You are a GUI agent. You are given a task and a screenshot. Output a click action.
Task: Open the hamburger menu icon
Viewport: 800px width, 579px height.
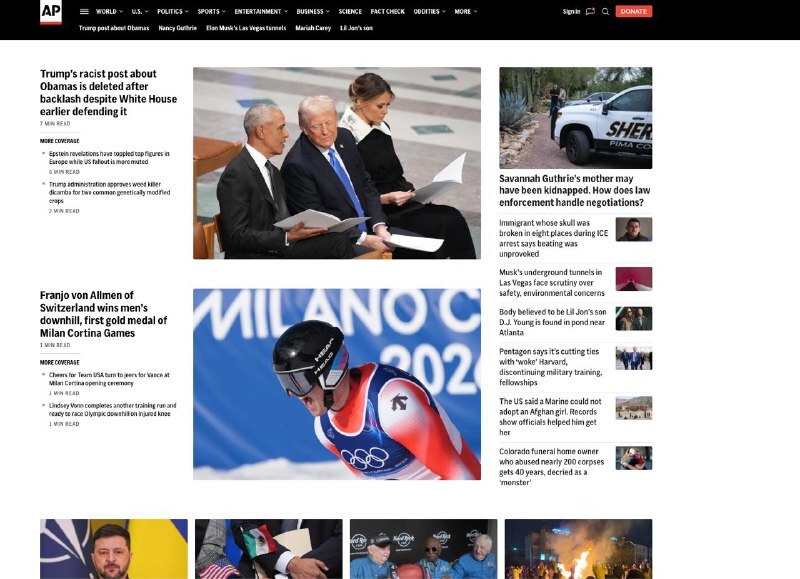[x=84, y=12]
